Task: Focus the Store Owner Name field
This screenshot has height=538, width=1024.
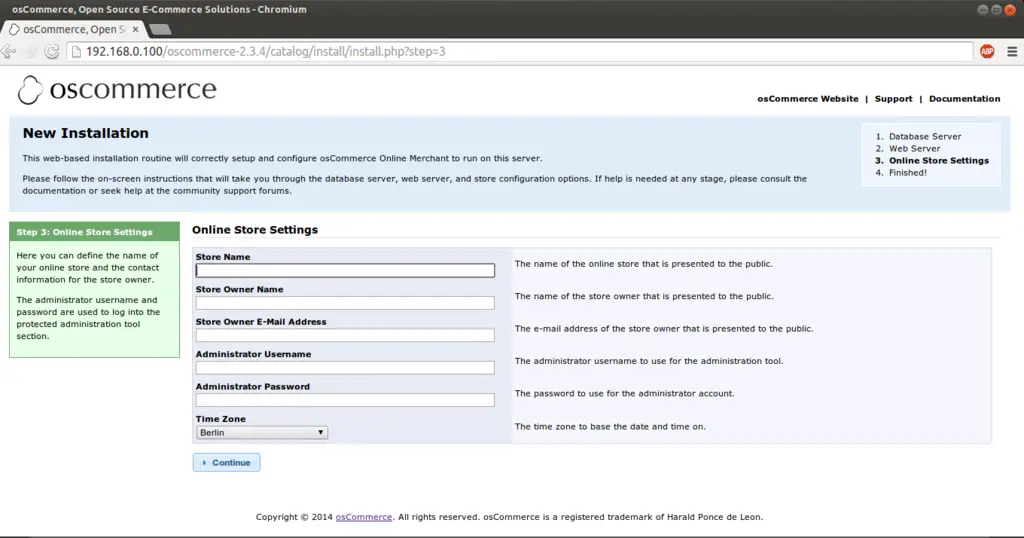Action: [345, 303]
